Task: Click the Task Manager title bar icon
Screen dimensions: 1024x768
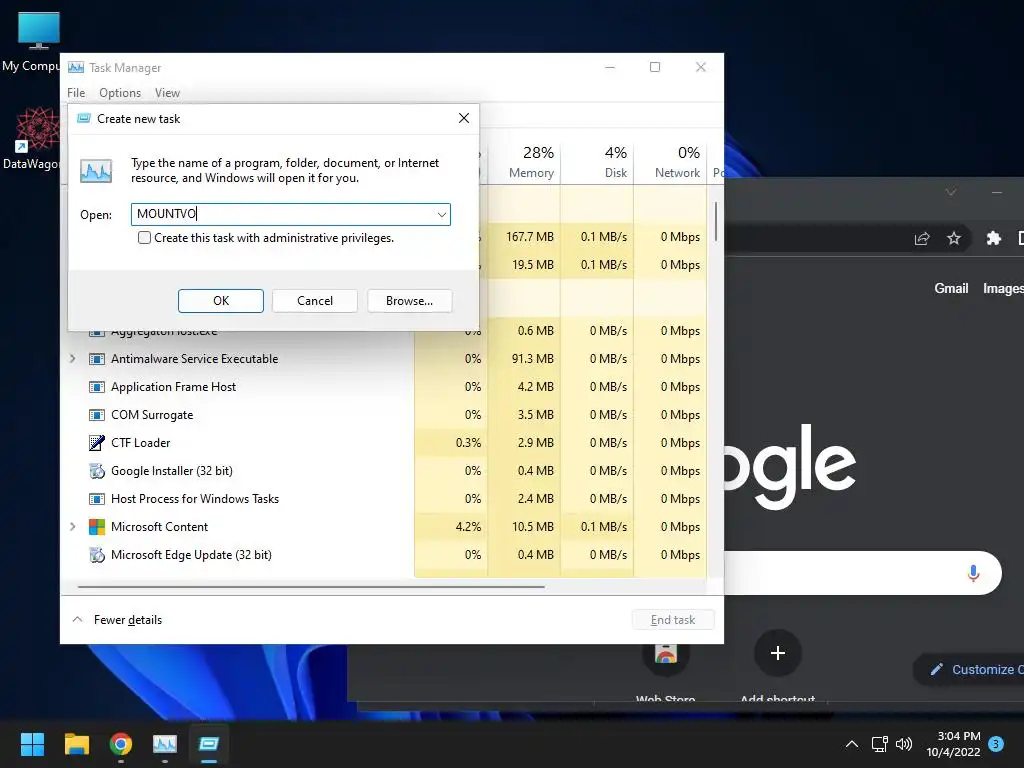Action: [76, 67]
